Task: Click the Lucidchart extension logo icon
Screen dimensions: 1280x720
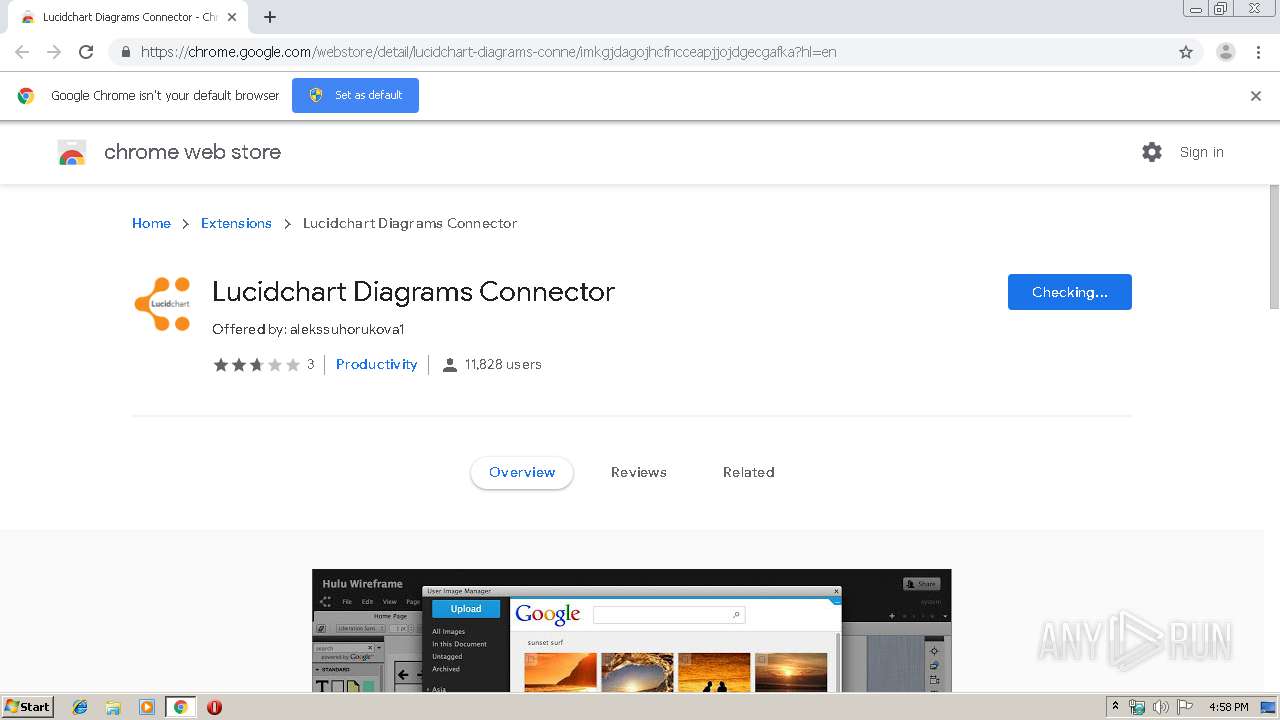Action: pyautogui.click(x=162, y=304)
